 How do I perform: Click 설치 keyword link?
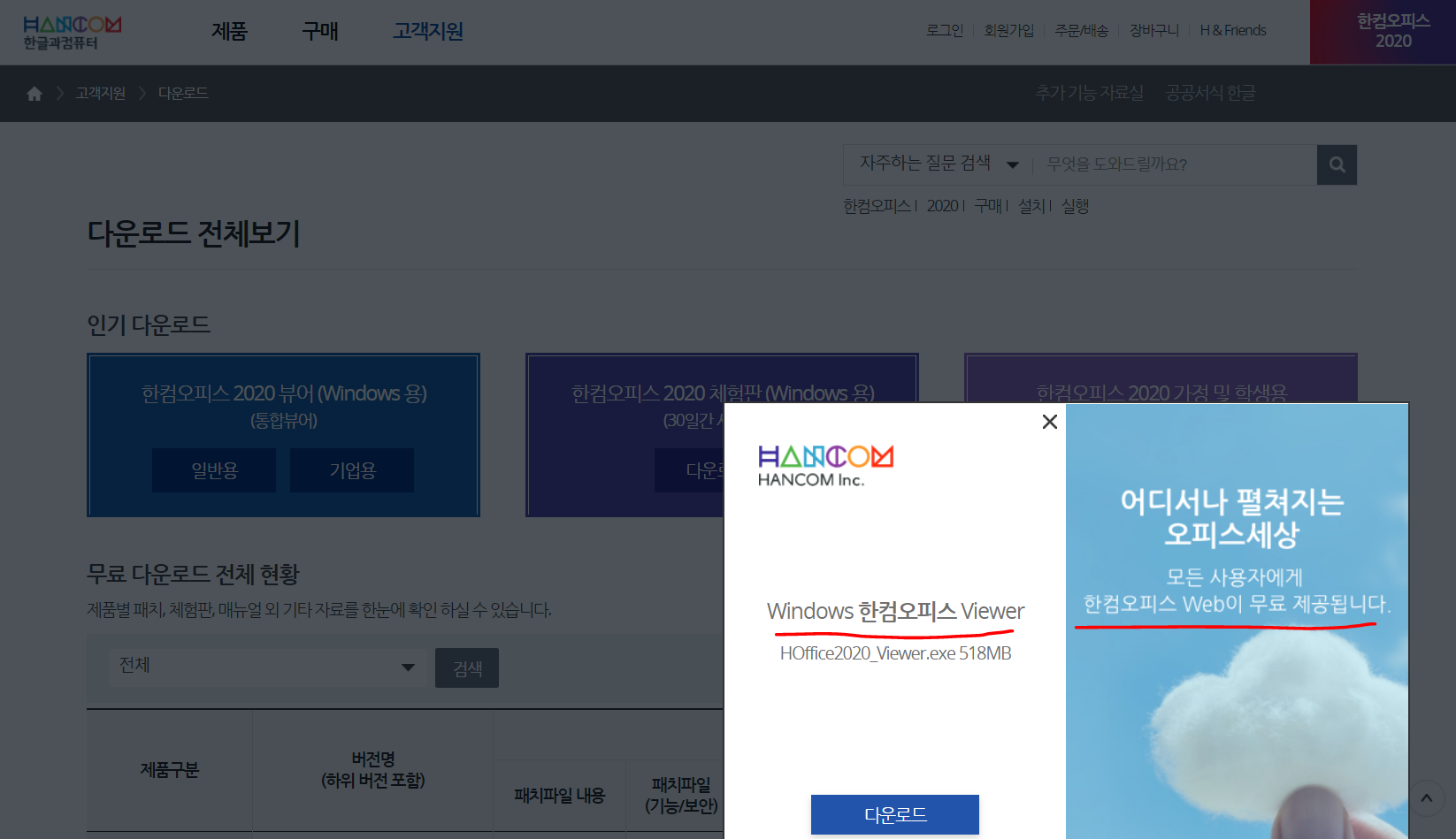[1031, 206]
